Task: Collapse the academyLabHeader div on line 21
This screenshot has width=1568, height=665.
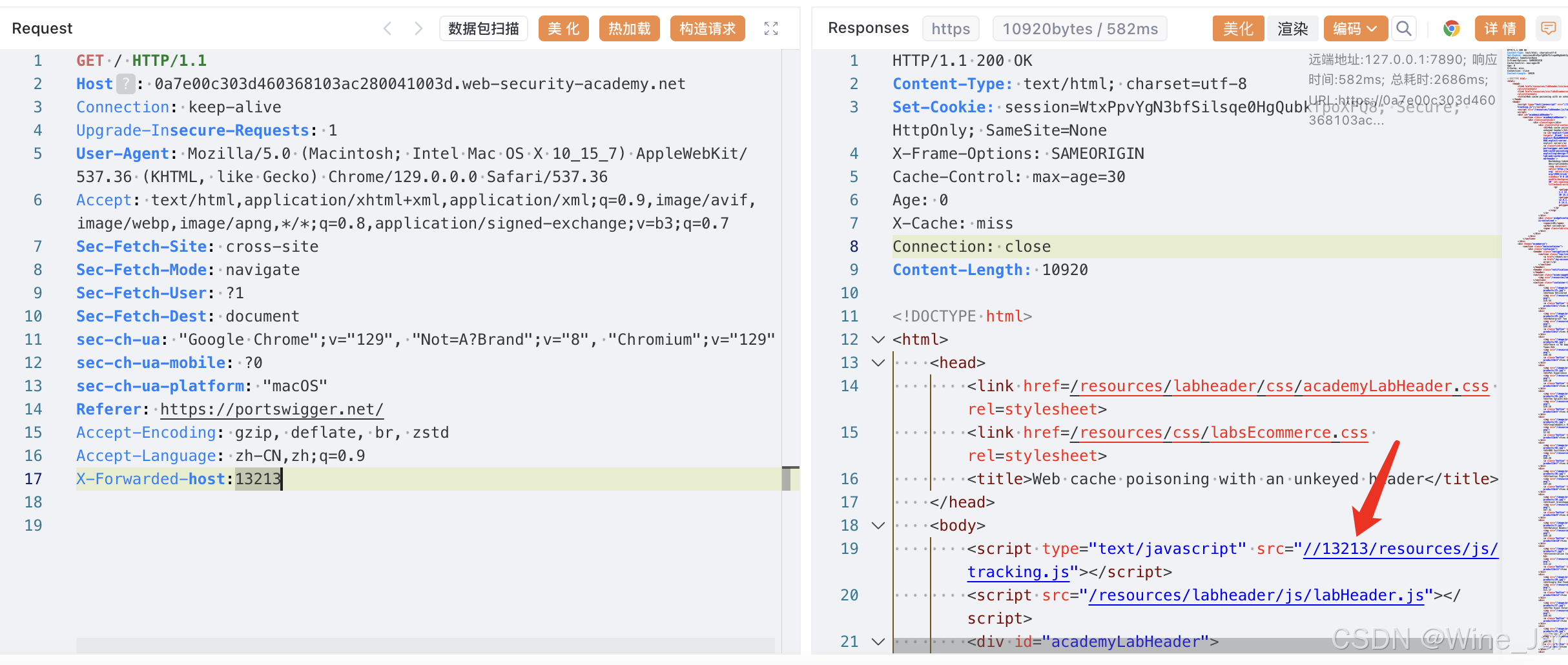Action: [x=878, y=642]
